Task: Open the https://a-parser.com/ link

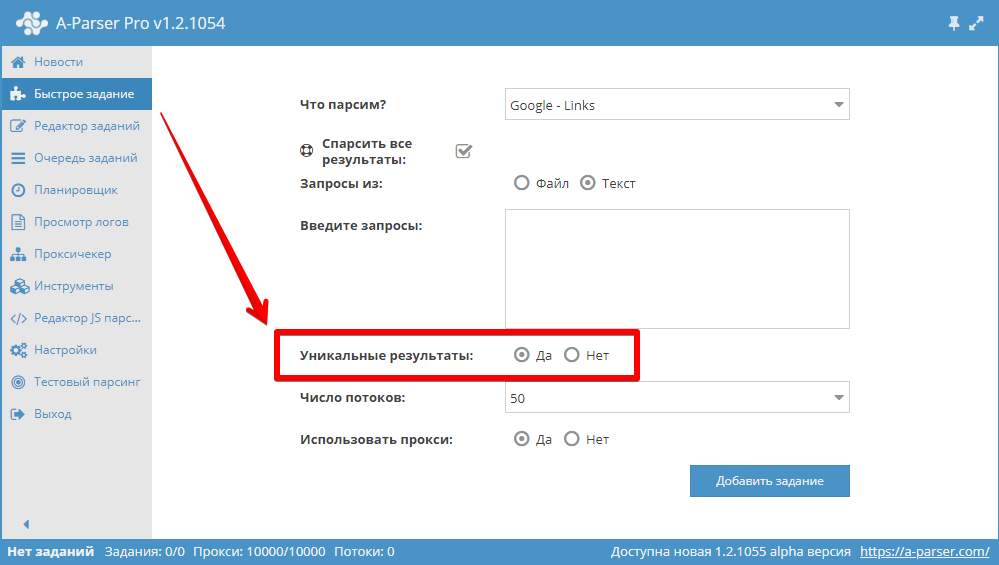Action: click(x=924, y=552)
